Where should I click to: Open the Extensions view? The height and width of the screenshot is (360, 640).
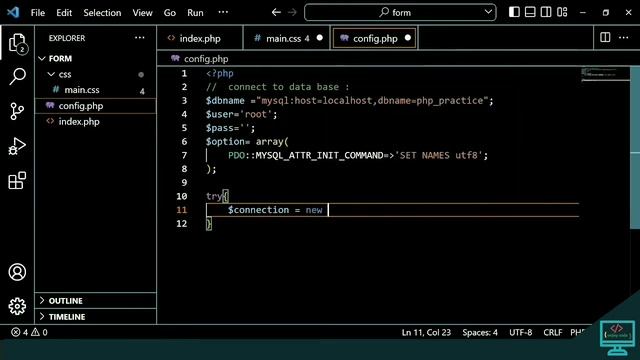tap(17, 180)
